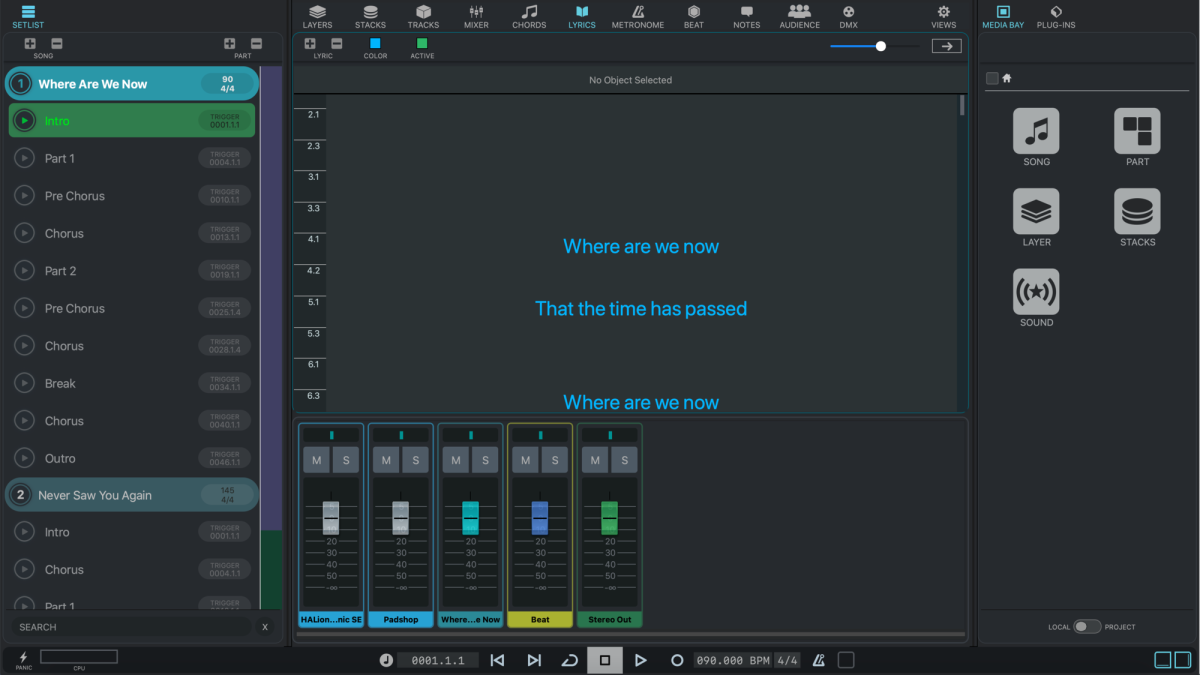
Task: Select the Sound icon in Media Bay
Action: 1036,292
